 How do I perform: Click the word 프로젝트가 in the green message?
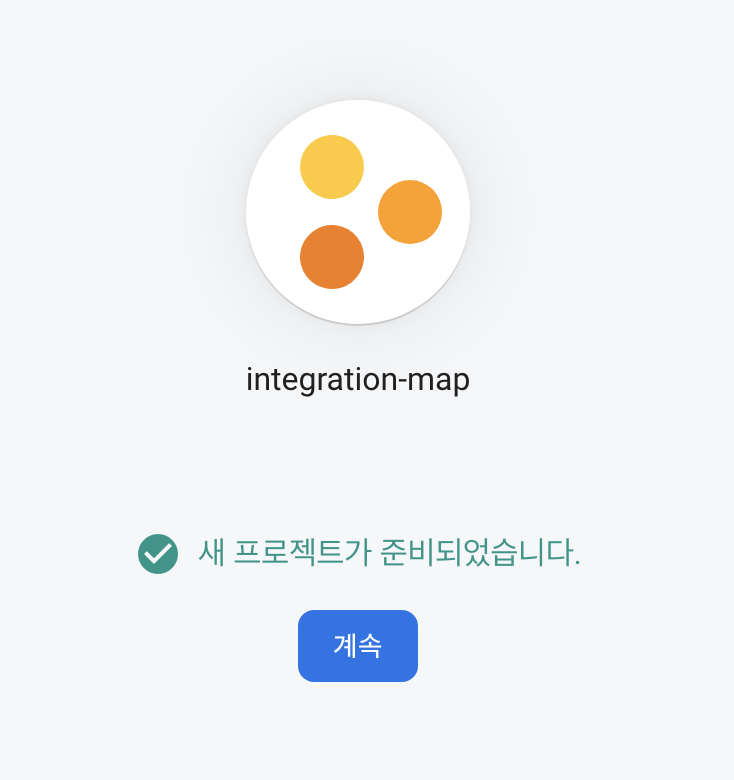tap(302, 553)
